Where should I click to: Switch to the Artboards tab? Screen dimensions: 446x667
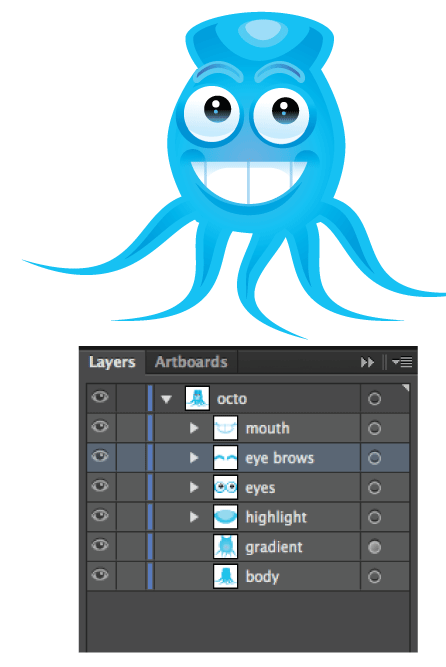click(191, 362)
